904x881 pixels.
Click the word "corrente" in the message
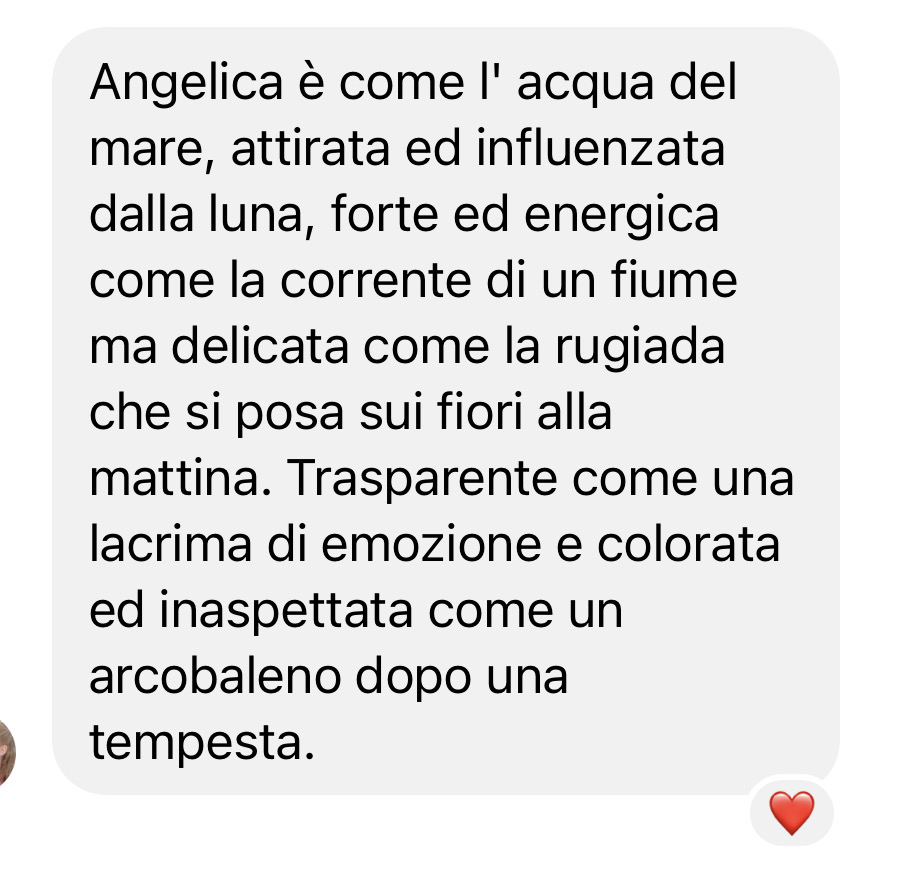(x=376, y=282)
